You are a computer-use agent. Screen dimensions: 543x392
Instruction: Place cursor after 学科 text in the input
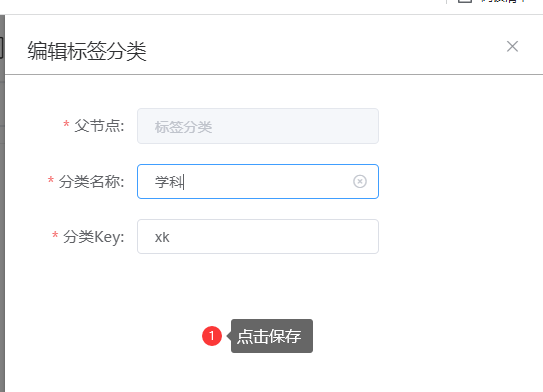pyautogui.click(x=184, y=182)
